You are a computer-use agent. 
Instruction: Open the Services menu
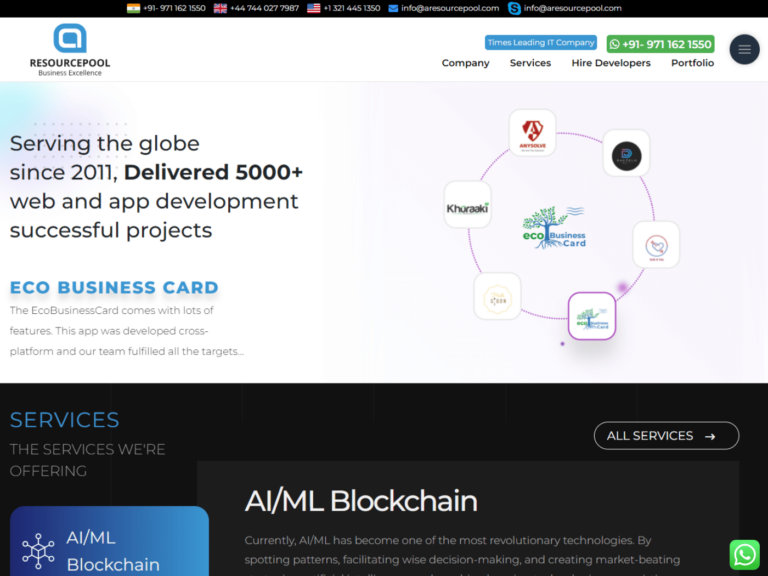click(x=530, y=63)
